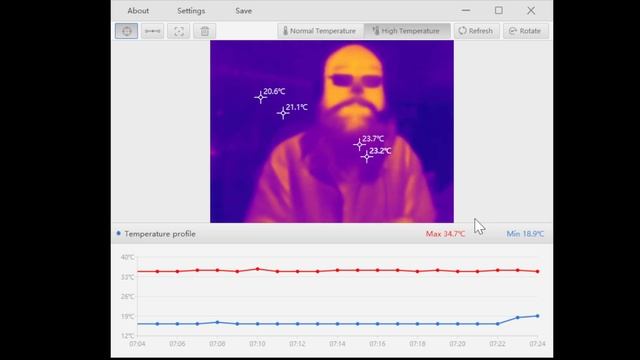Select the 23.2℃ measurement point marker
The height and width of the screenshot is (360, 640).
tap(367, 157)
